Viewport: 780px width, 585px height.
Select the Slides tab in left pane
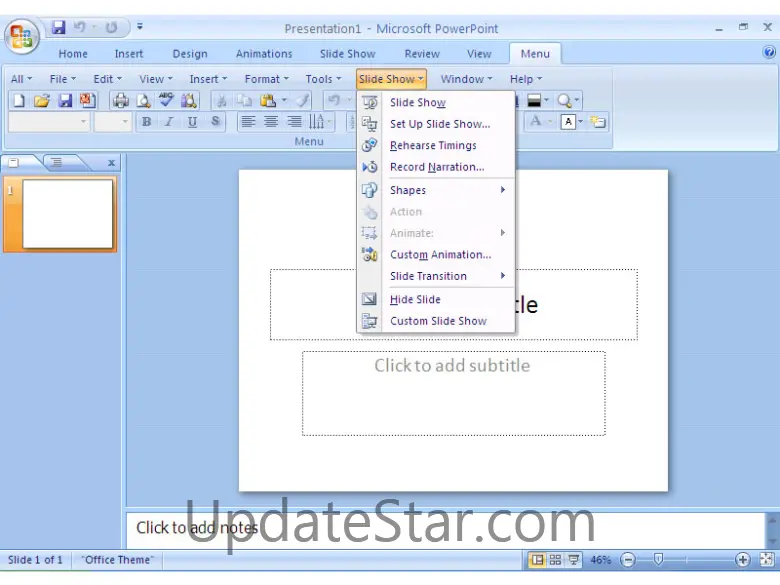tap(14, 163)
